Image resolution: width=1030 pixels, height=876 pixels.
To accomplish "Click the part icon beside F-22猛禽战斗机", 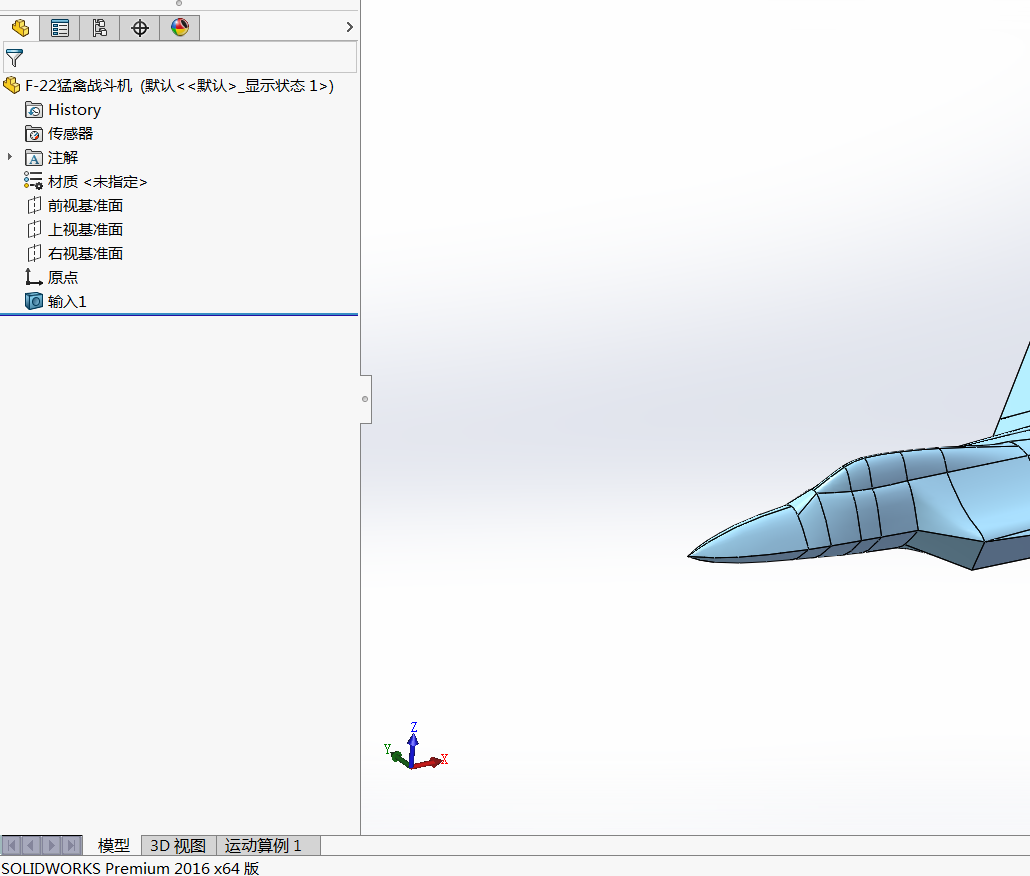I will click(12, 85).
